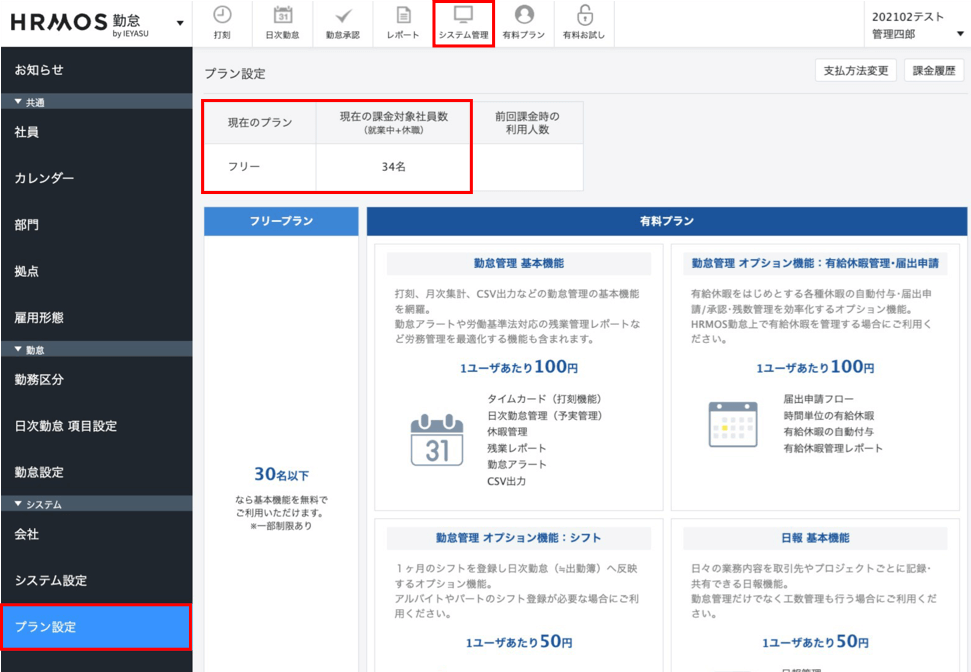Collapse the 勤怠 sidebar section

coord(19,349)
